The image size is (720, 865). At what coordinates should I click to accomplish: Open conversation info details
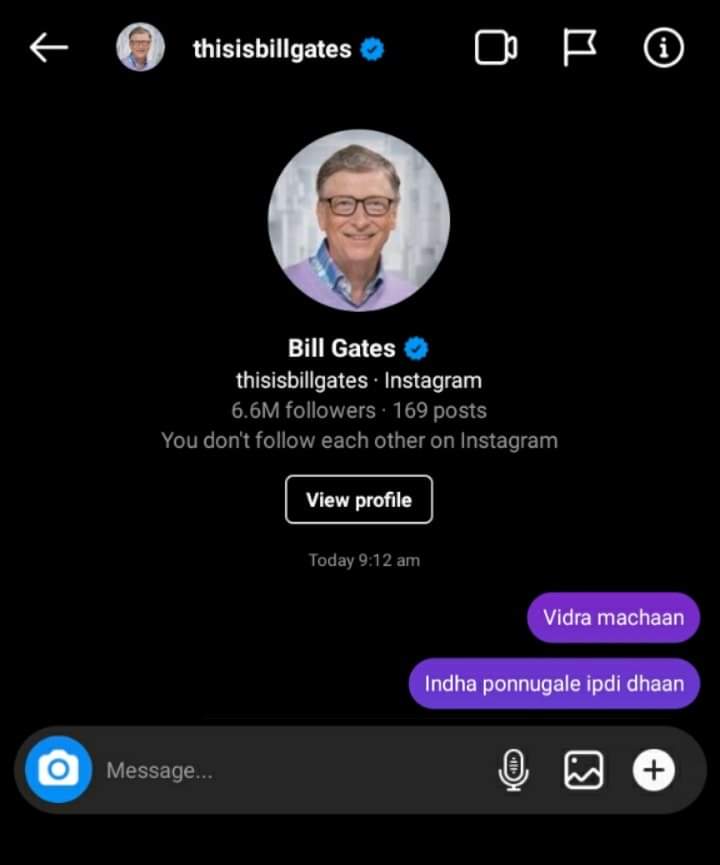click(663, 48)
